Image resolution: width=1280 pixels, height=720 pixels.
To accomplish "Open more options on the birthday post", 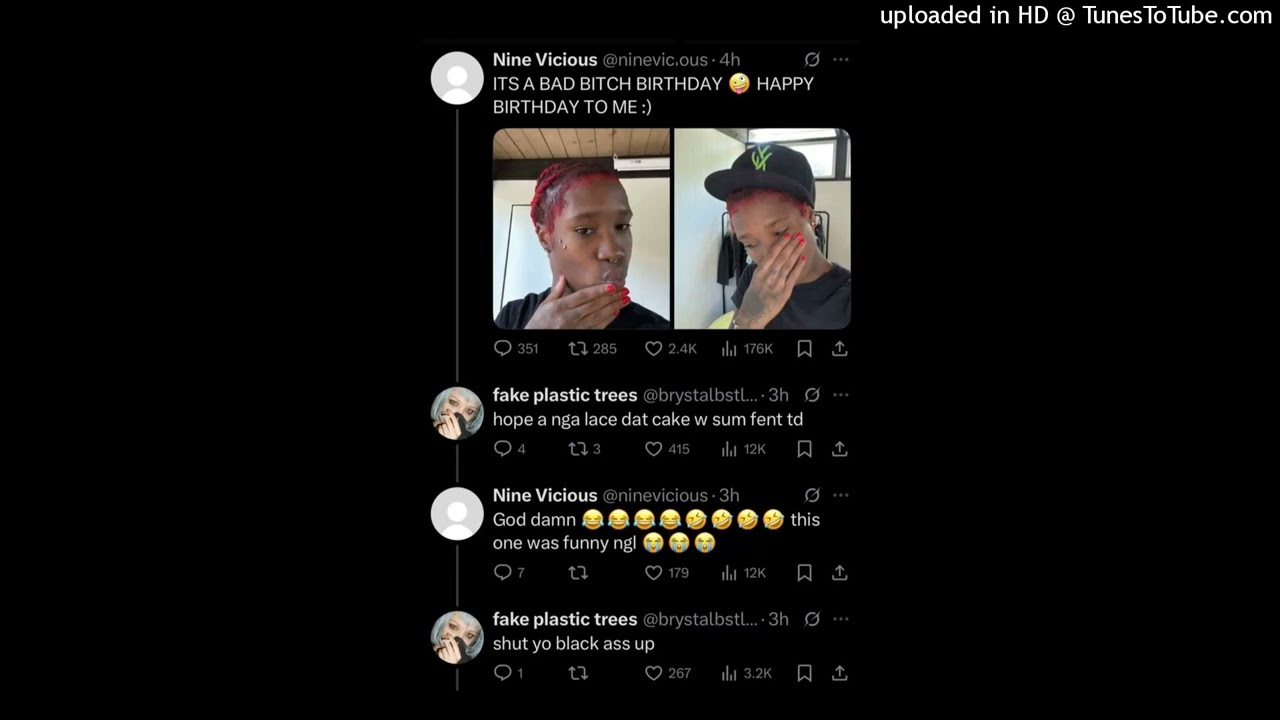I will click(841, 60).
